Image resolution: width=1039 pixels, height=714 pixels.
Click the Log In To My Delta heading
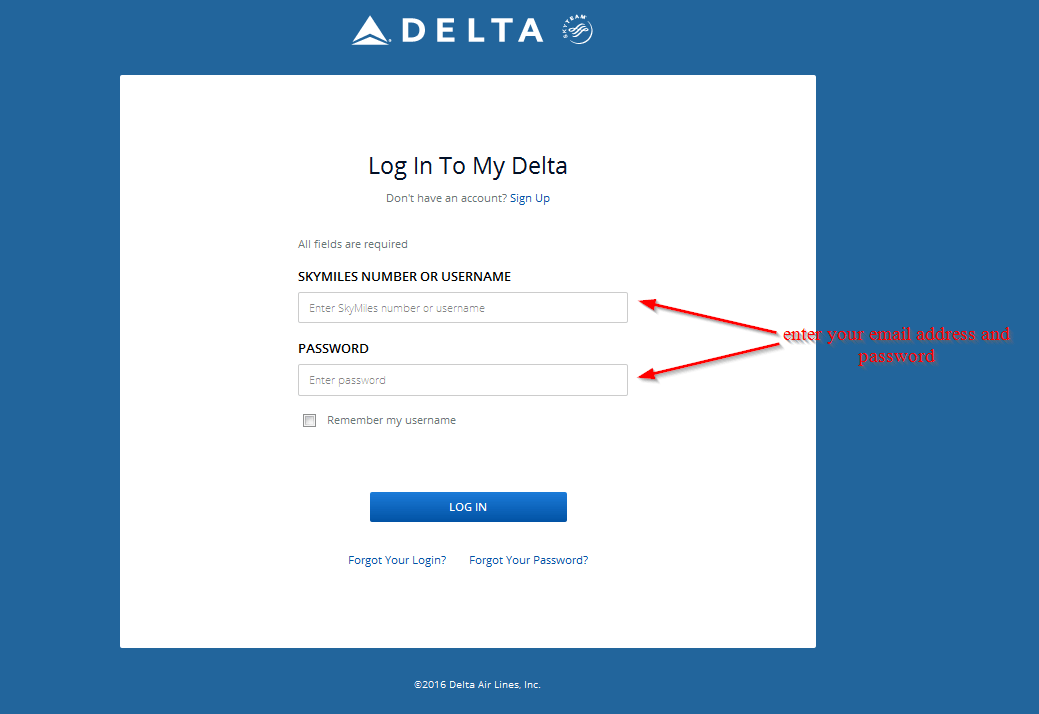pos(467,165)
